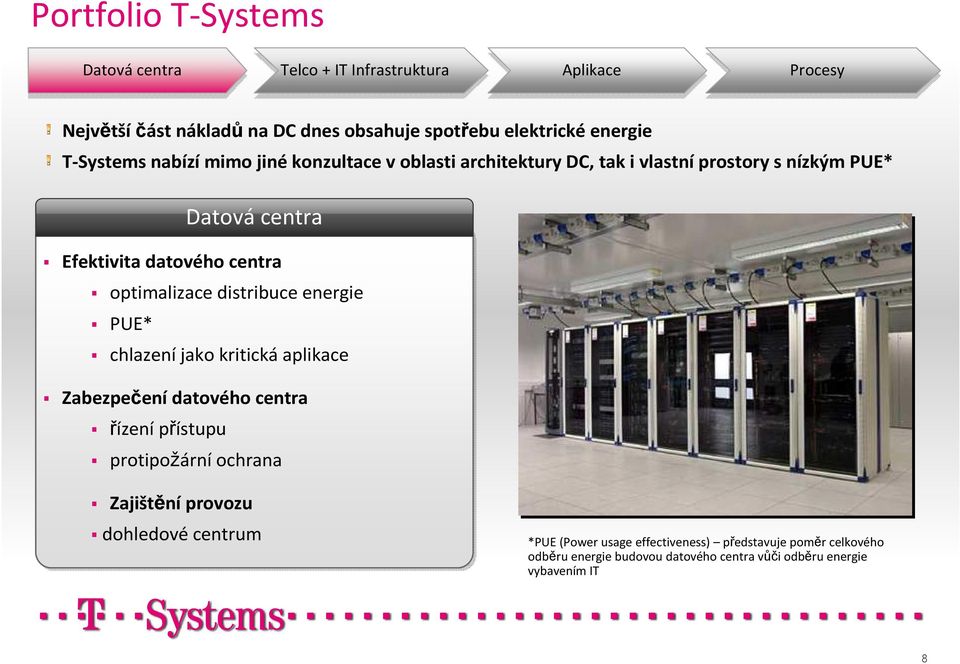Select the Datová centra arrow tab
The width and height of the screenshot is (960, 664).
pos(137,70)
